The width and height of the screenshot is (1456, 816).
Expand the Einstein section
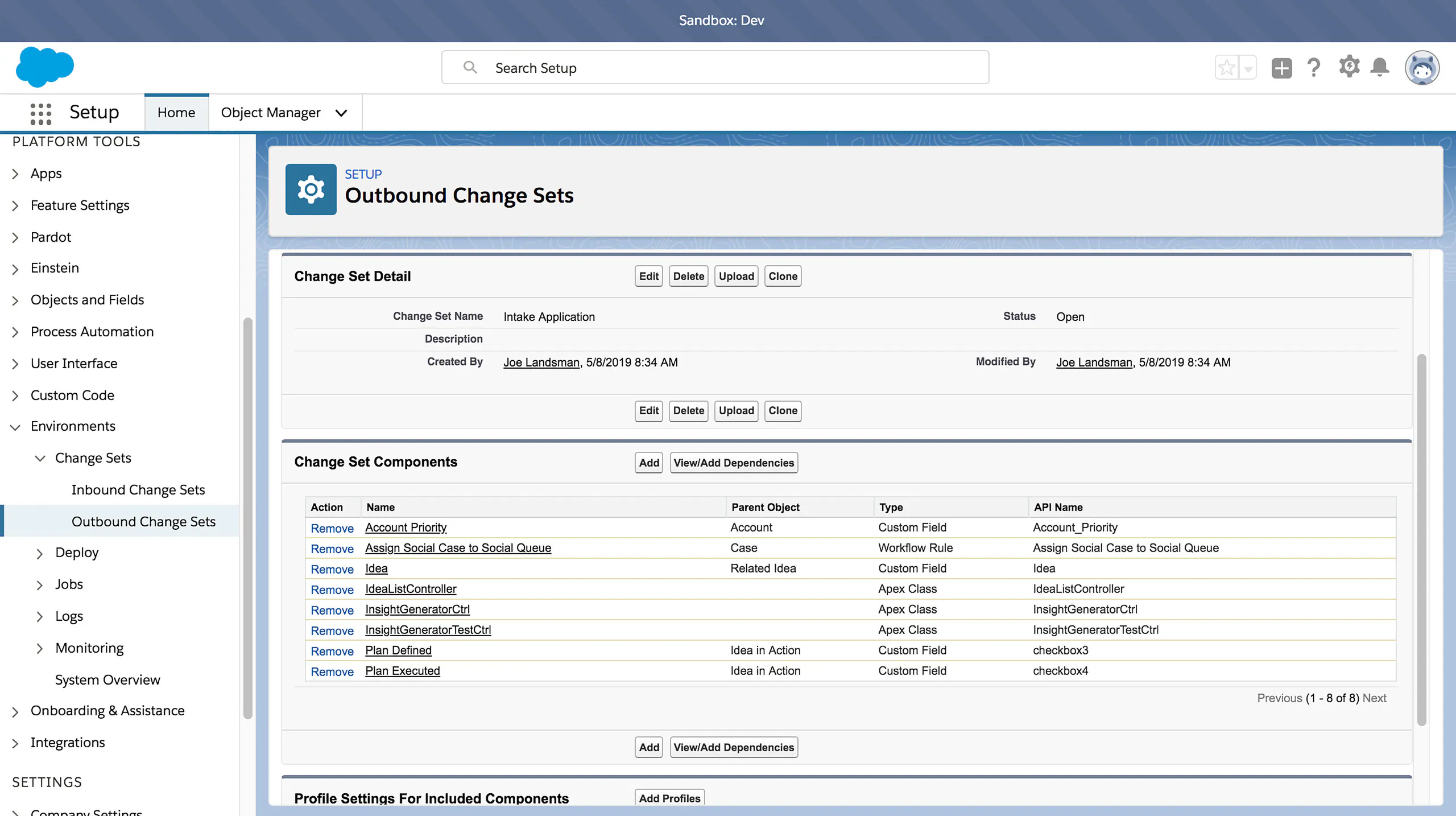[x=15, y=269]
